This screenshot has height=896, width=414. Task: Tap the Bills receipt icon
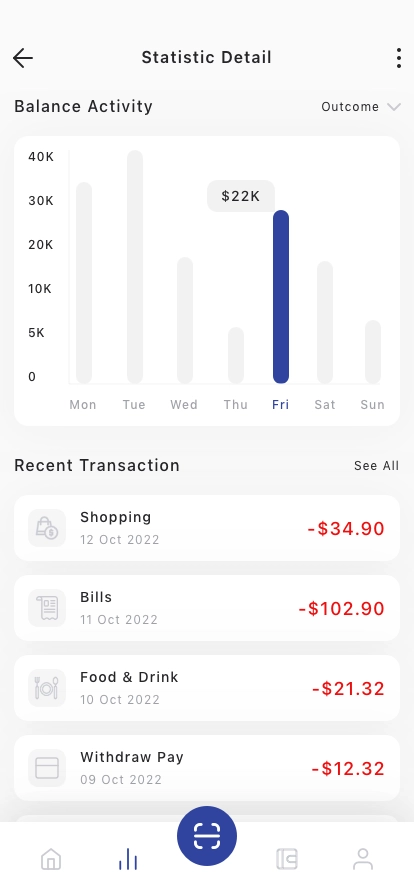[47, 608]
